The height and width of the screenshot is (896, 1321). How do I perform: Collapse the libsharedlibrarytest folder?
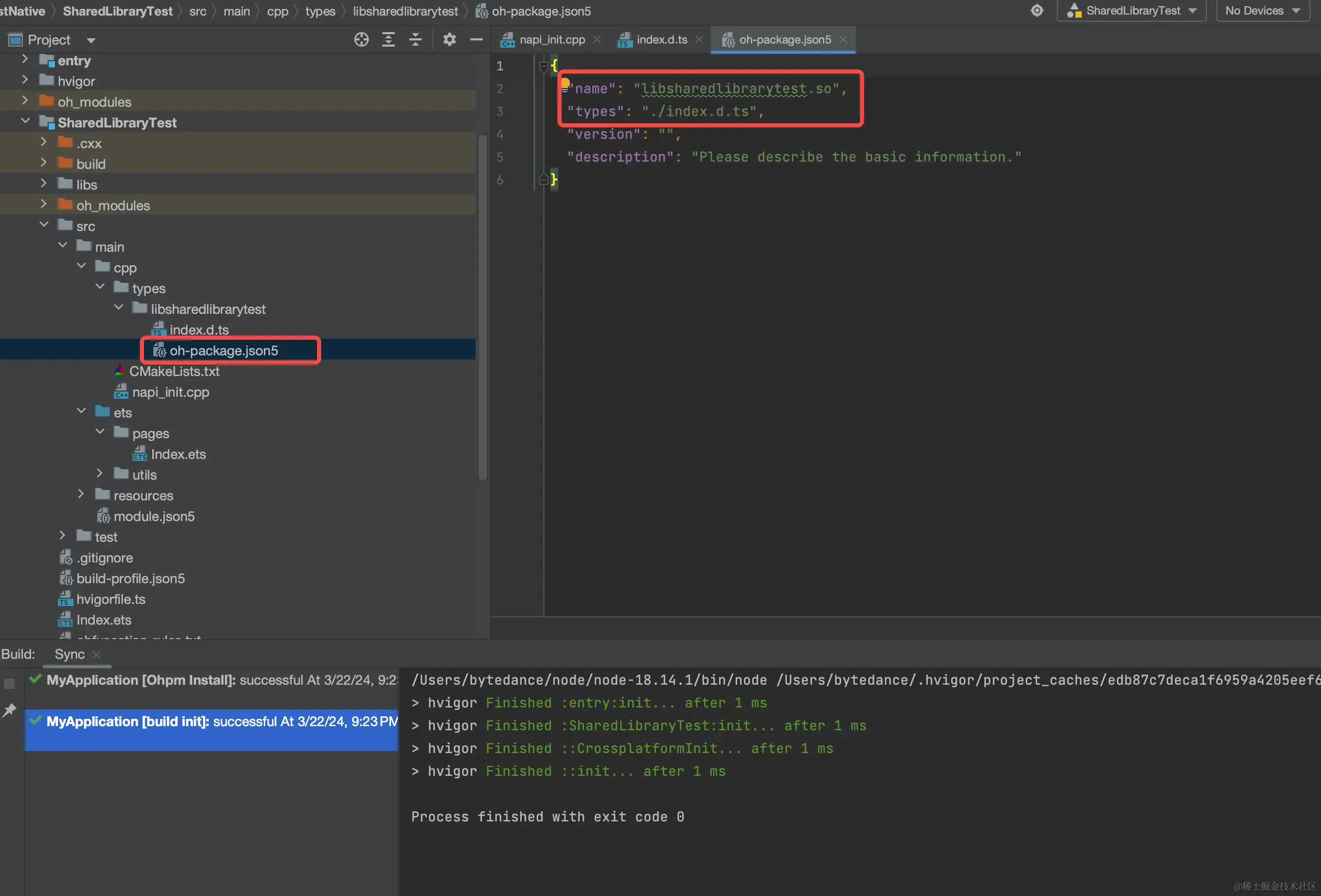click(119, 307)
